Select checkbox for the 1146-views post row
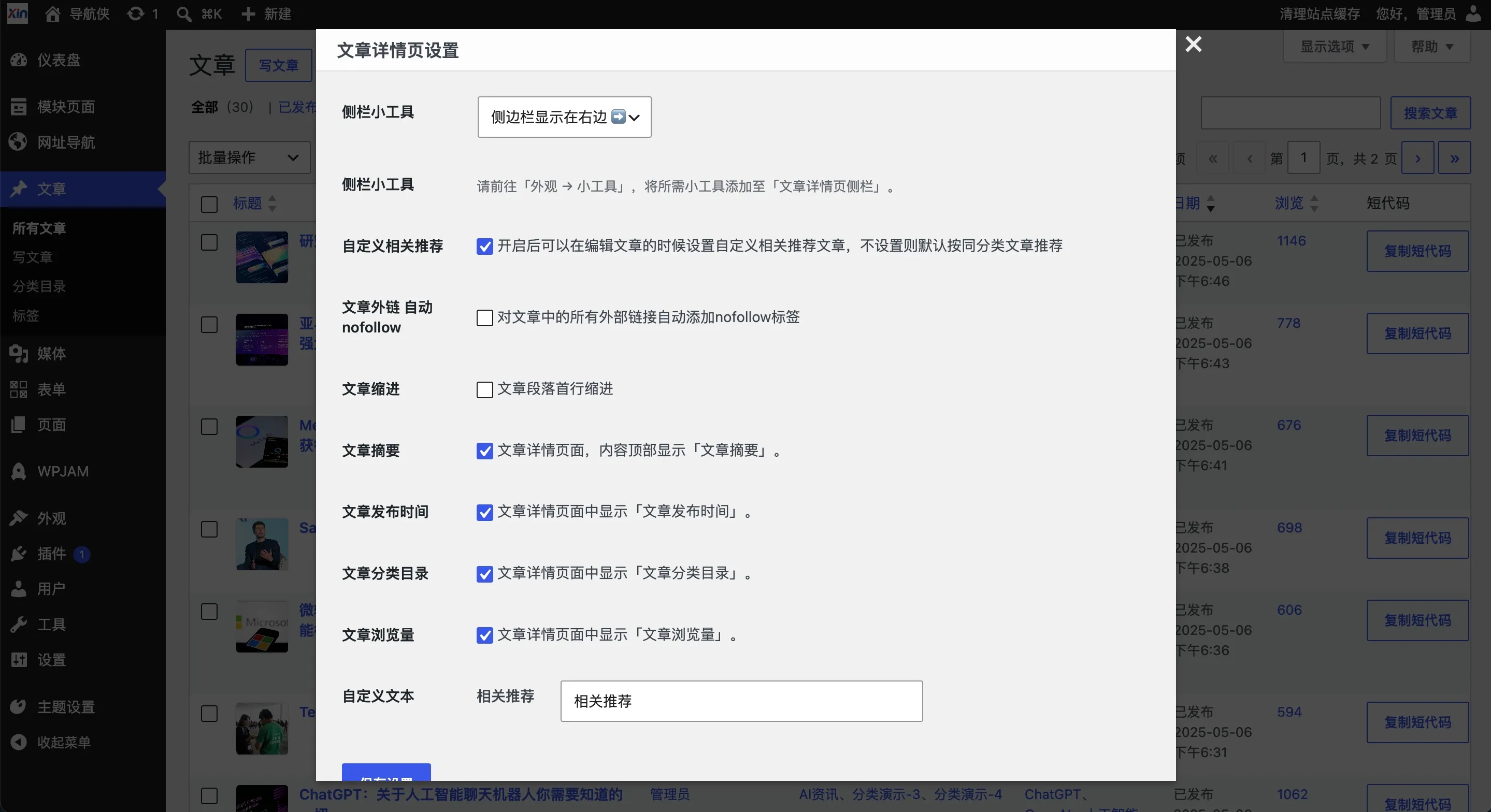Viewport: 1491px width, 812px height. [x=209, y=242]
